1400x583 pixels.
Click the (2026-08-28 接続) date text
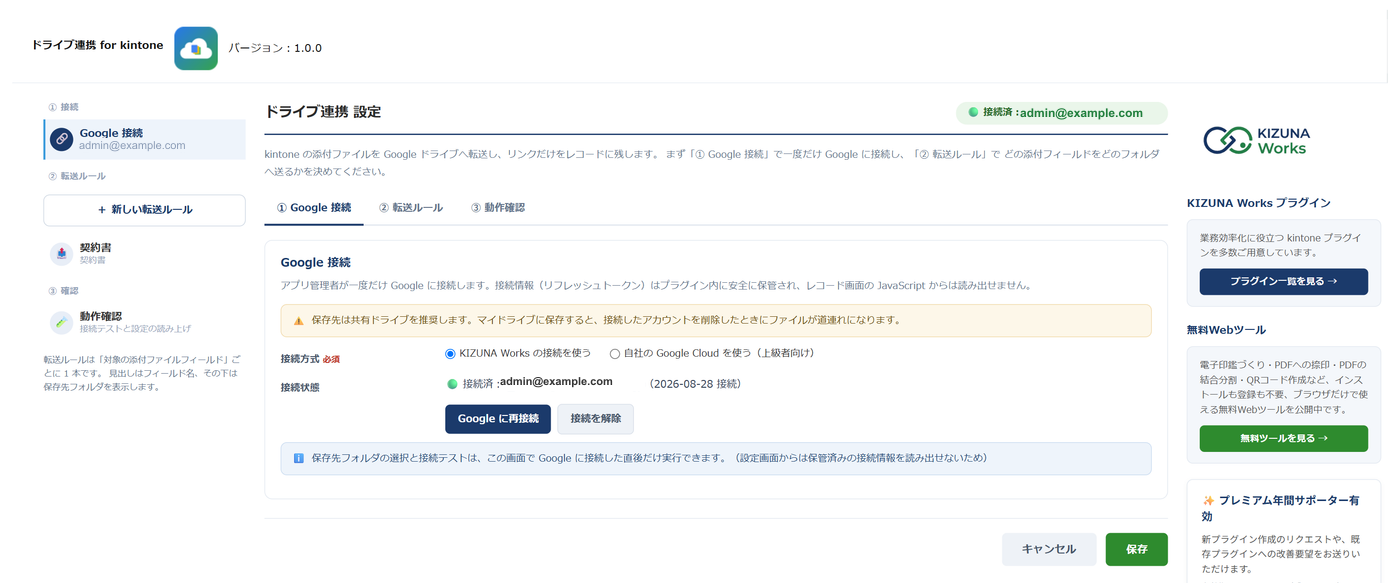click(x=695, y=384)
